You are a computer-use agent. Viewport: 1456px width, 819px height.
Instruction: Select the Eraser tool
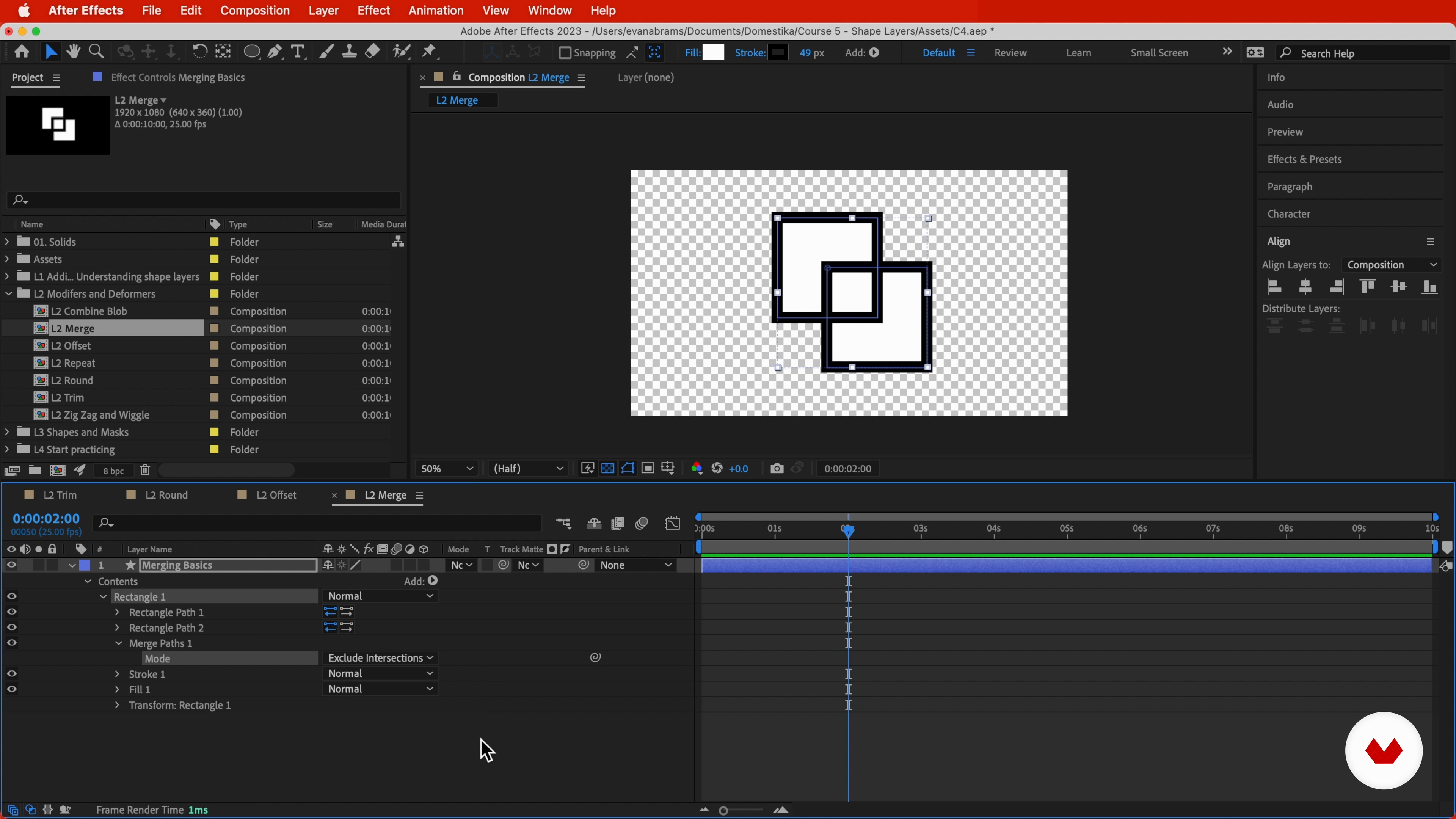[372, 52]
